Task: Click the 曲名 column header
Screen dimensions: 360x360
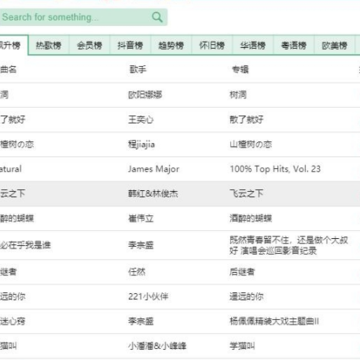Action: point(8,69)
